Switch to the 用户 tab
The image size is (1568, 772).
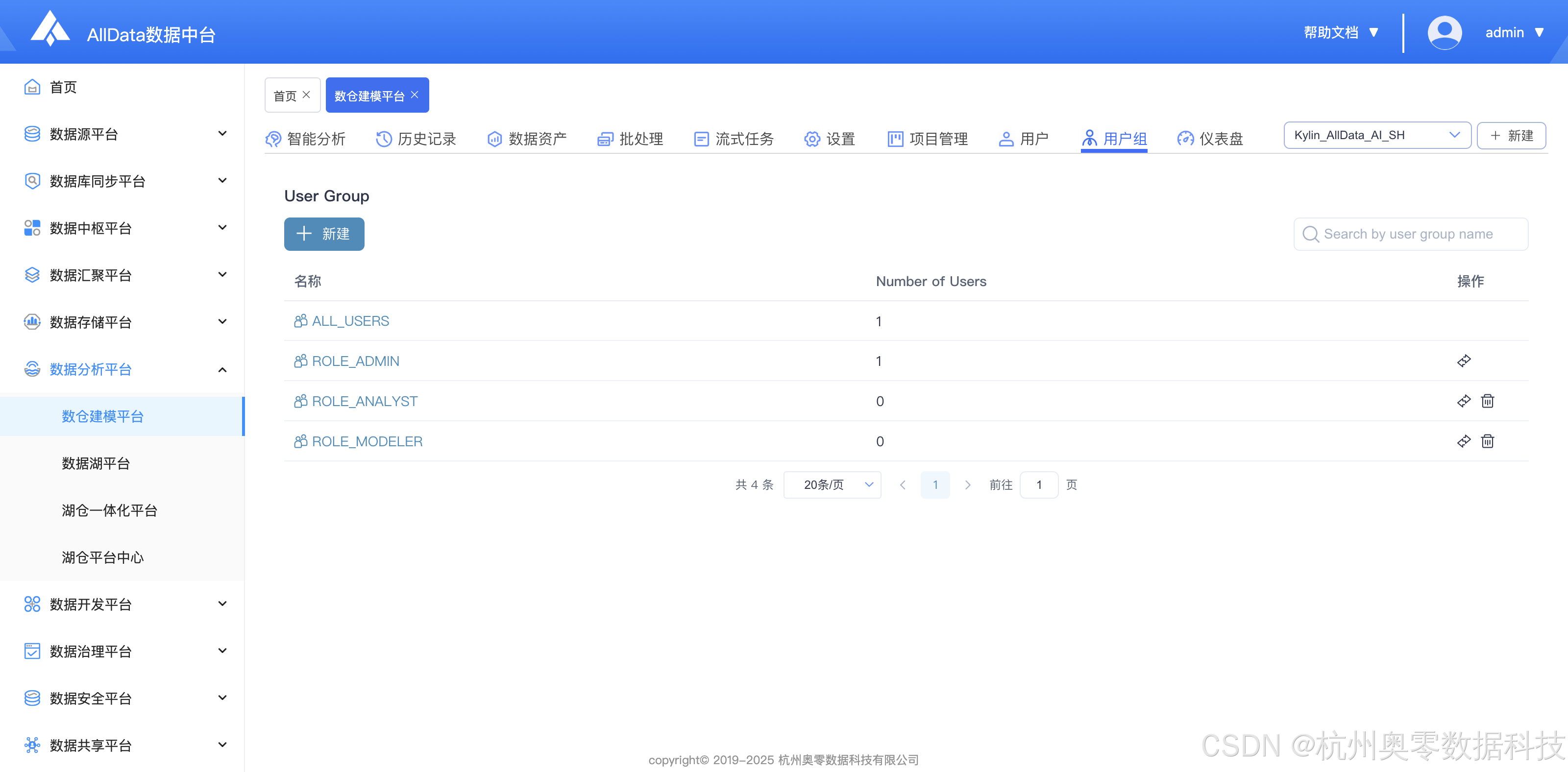1025,139
